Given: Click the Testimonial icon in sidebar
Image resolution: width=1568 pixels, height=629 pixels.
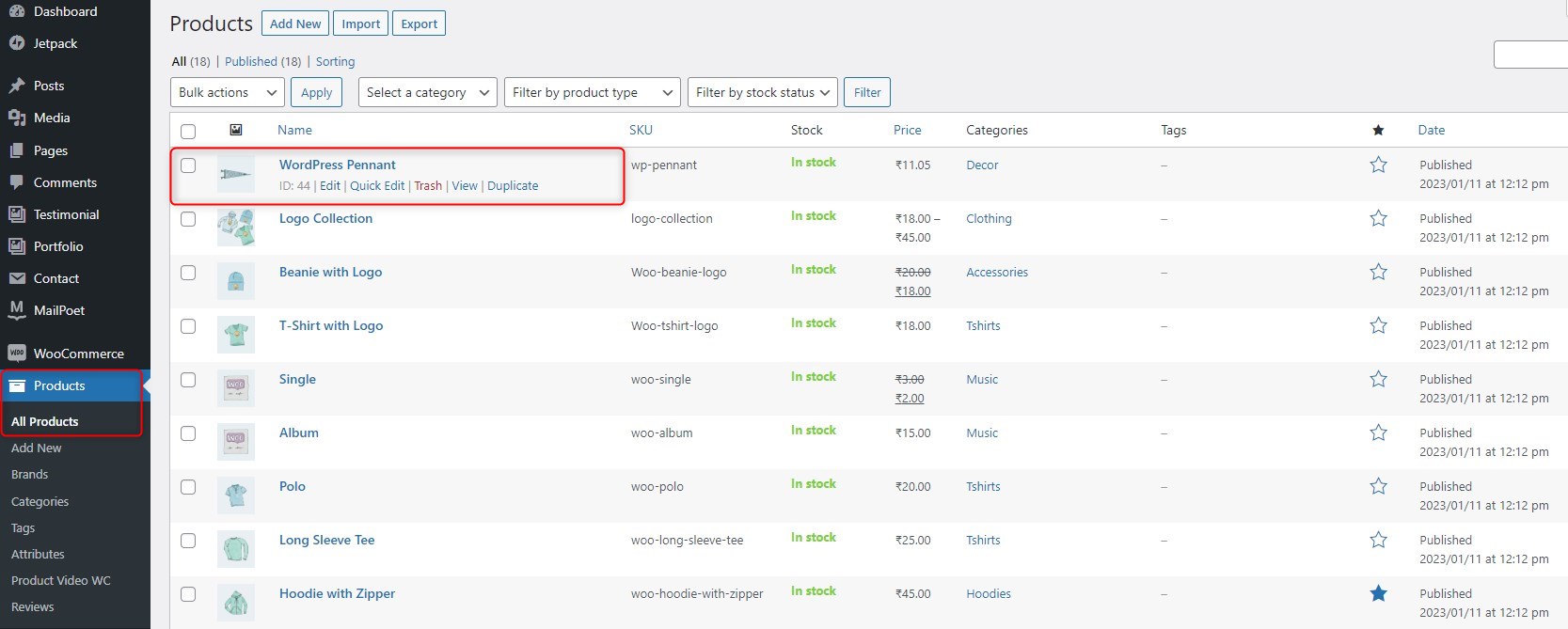Looking at the screenshot, I should click(x=16, y=214).
